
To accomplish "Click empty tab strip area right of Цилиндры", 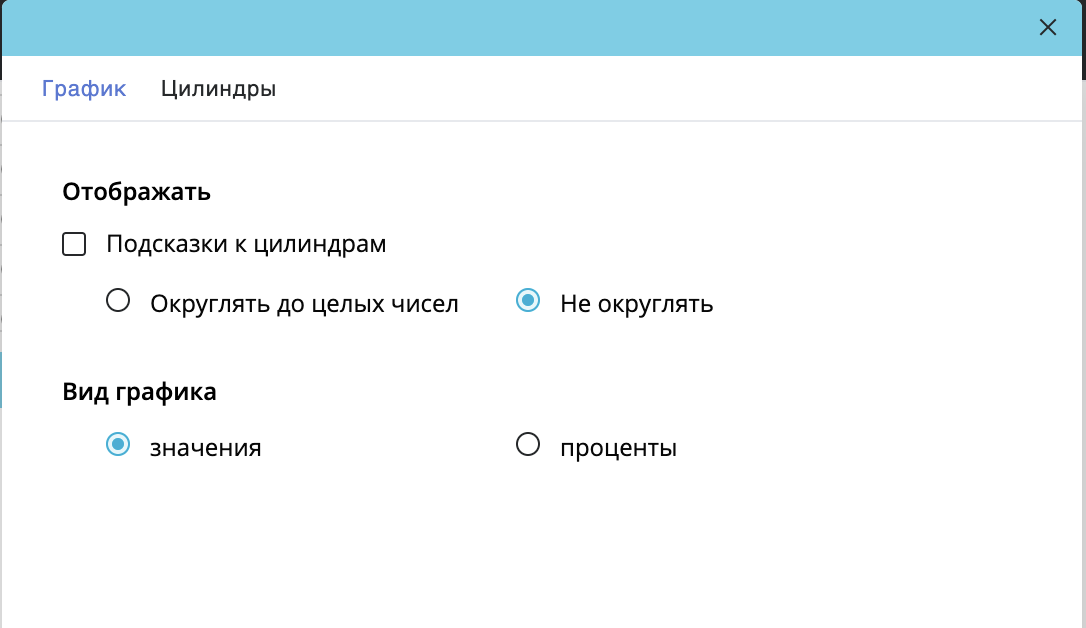I will [650, 89].
